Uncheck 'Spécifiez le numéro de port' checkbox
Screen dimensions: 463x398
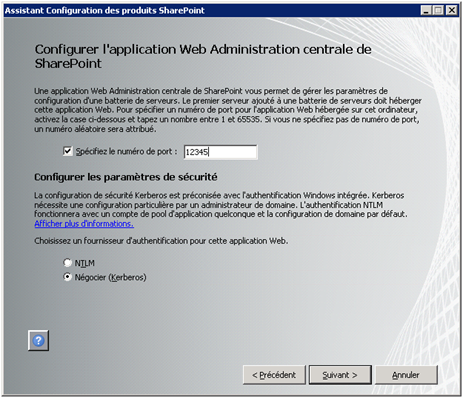point(68,151)
